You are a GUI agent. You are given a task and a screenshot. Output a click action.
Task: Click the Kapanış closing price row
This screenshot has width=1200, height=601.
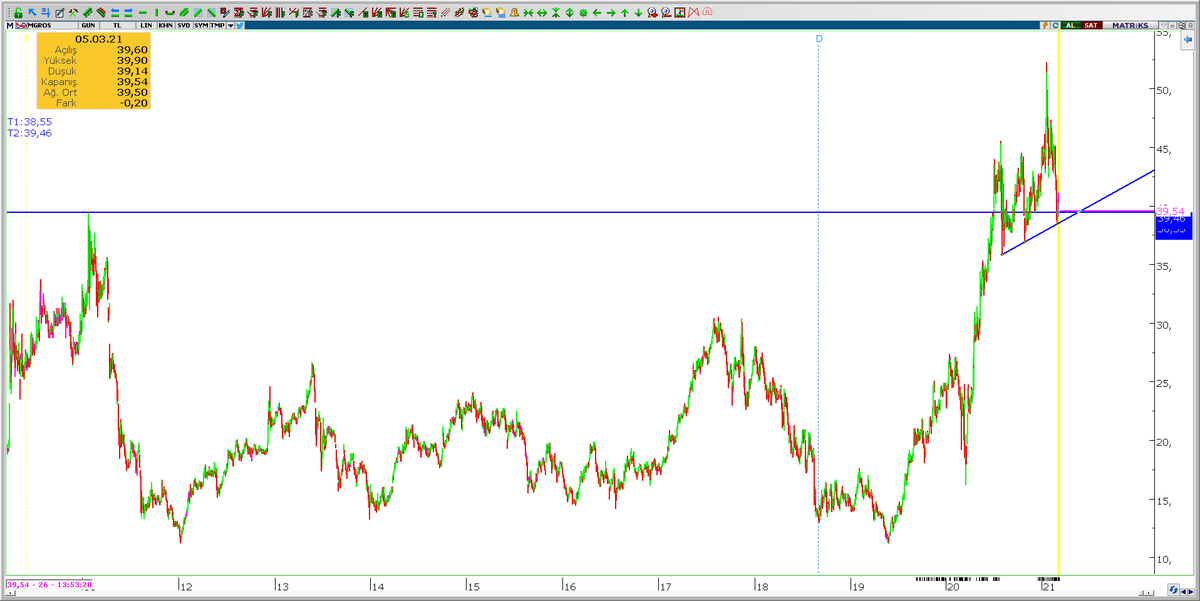coord(93,82)
